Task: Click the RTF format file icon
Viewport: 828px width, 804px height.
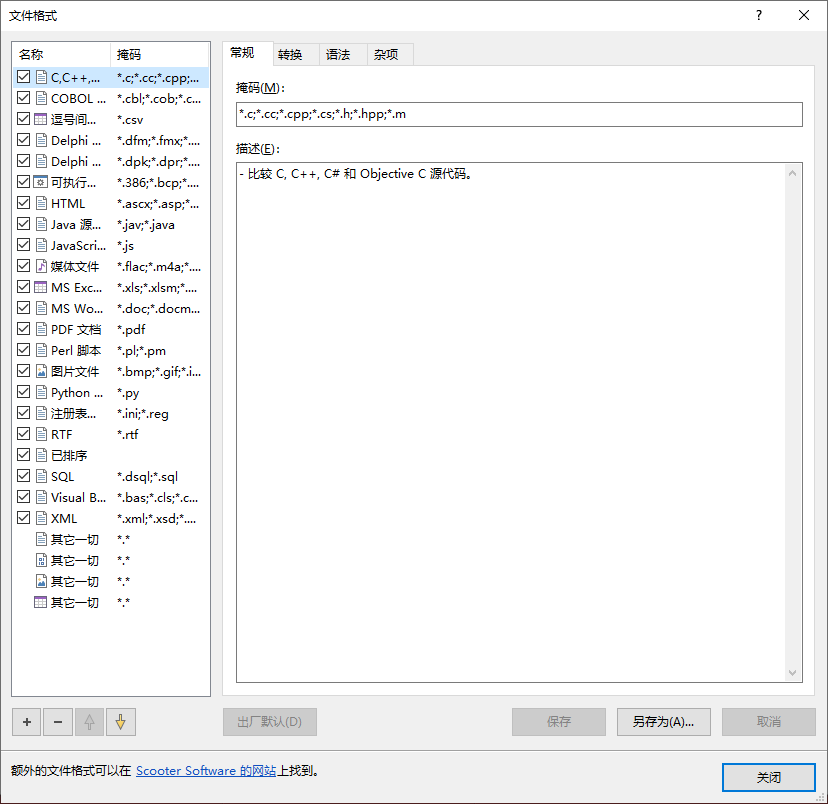Action: [41, 434]
